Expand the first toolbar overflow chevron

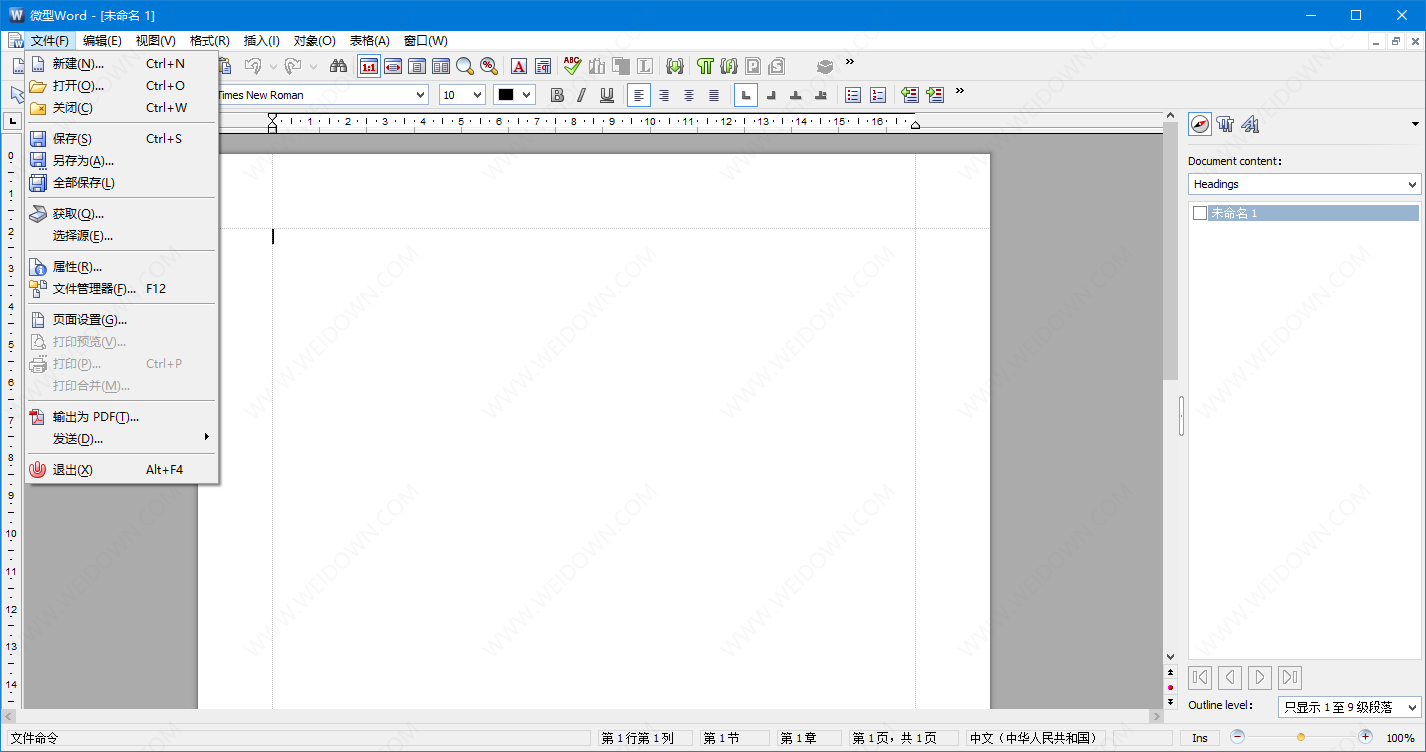(850, 62)
